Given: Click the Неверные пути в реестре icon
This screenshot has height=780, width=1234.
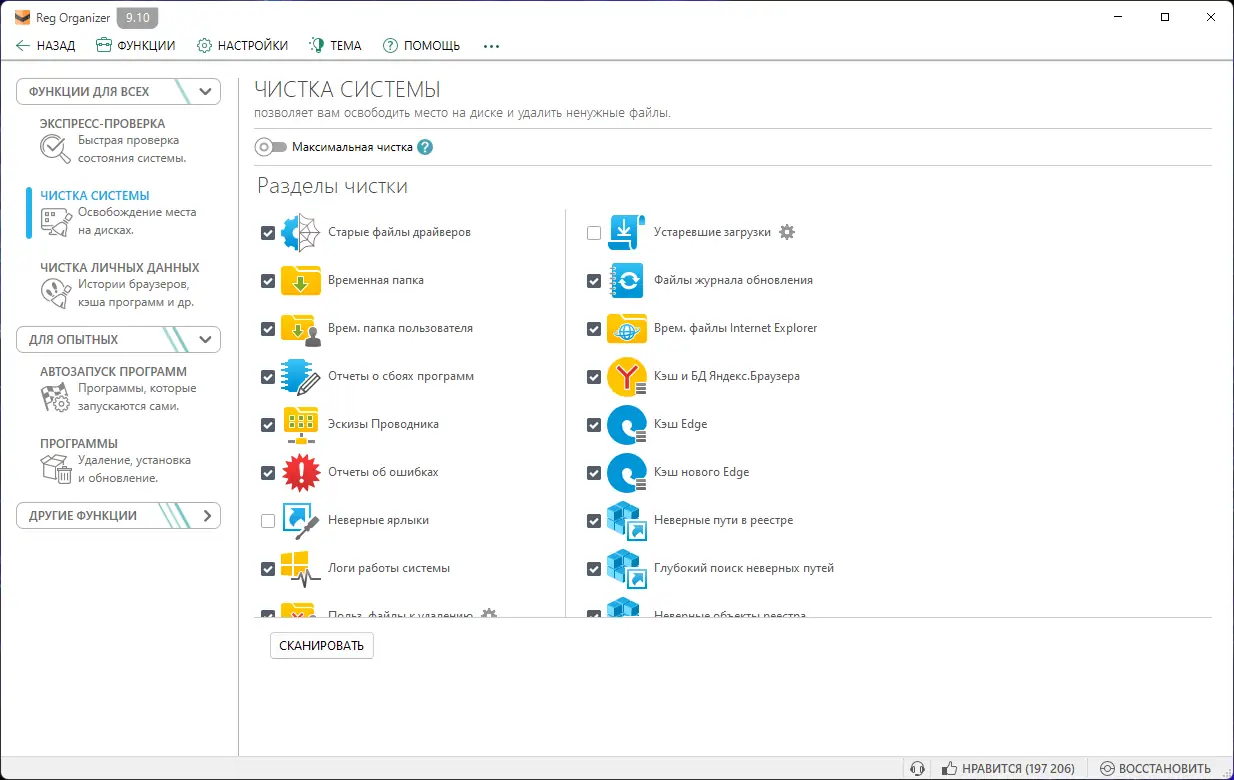Looking at the screenshot, I should (x=626, y=520).
